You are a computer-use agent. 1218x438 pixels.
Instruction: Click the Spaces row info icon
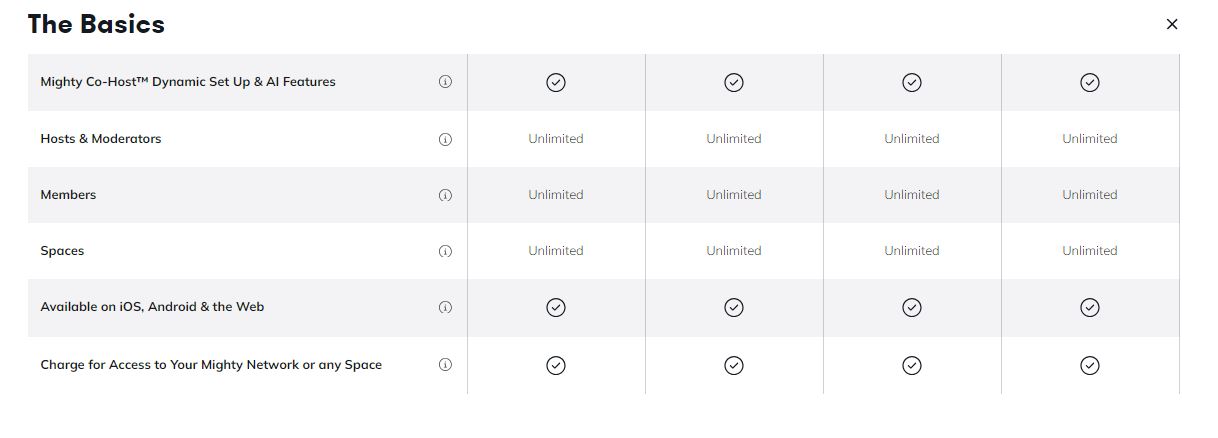446,251
